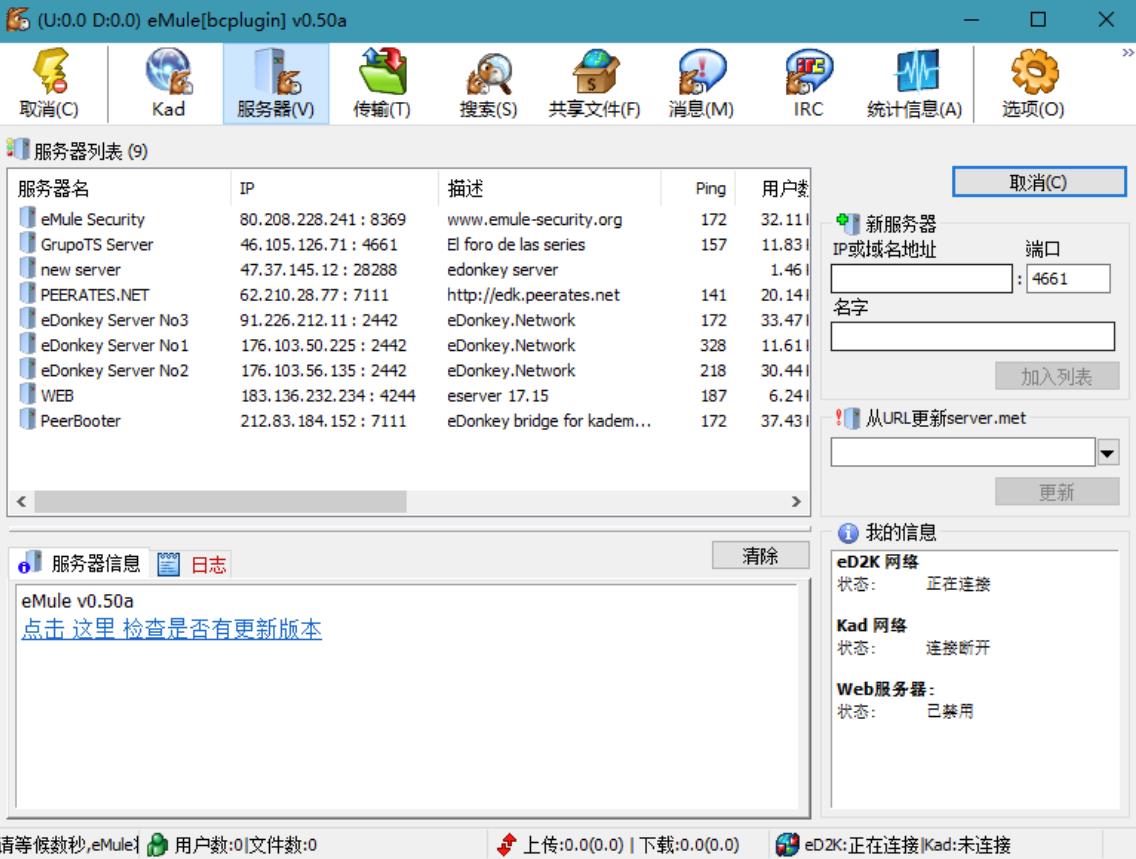The width and height of the screenshot is (1136, 859).
Task: Switch to the Log (日志) tab
Action: tap(192, 564)
